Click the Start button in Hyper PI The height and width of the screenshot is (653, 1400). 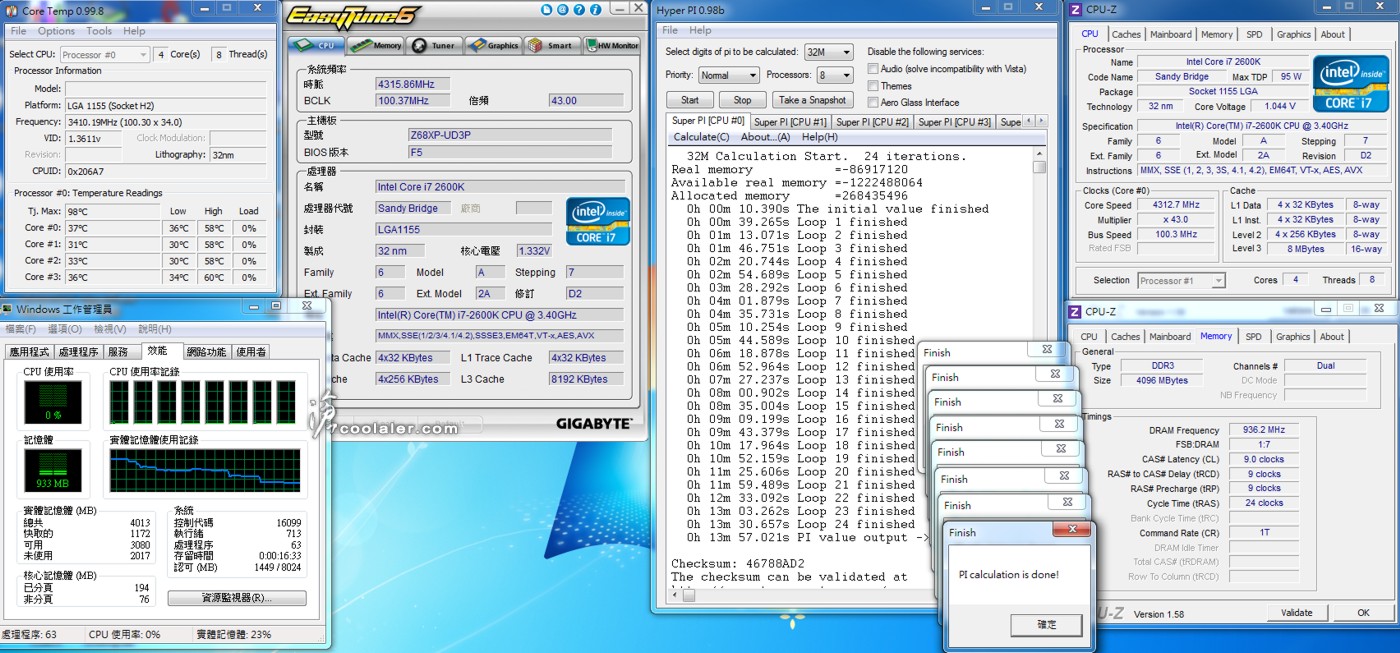(x=690, y=100)
